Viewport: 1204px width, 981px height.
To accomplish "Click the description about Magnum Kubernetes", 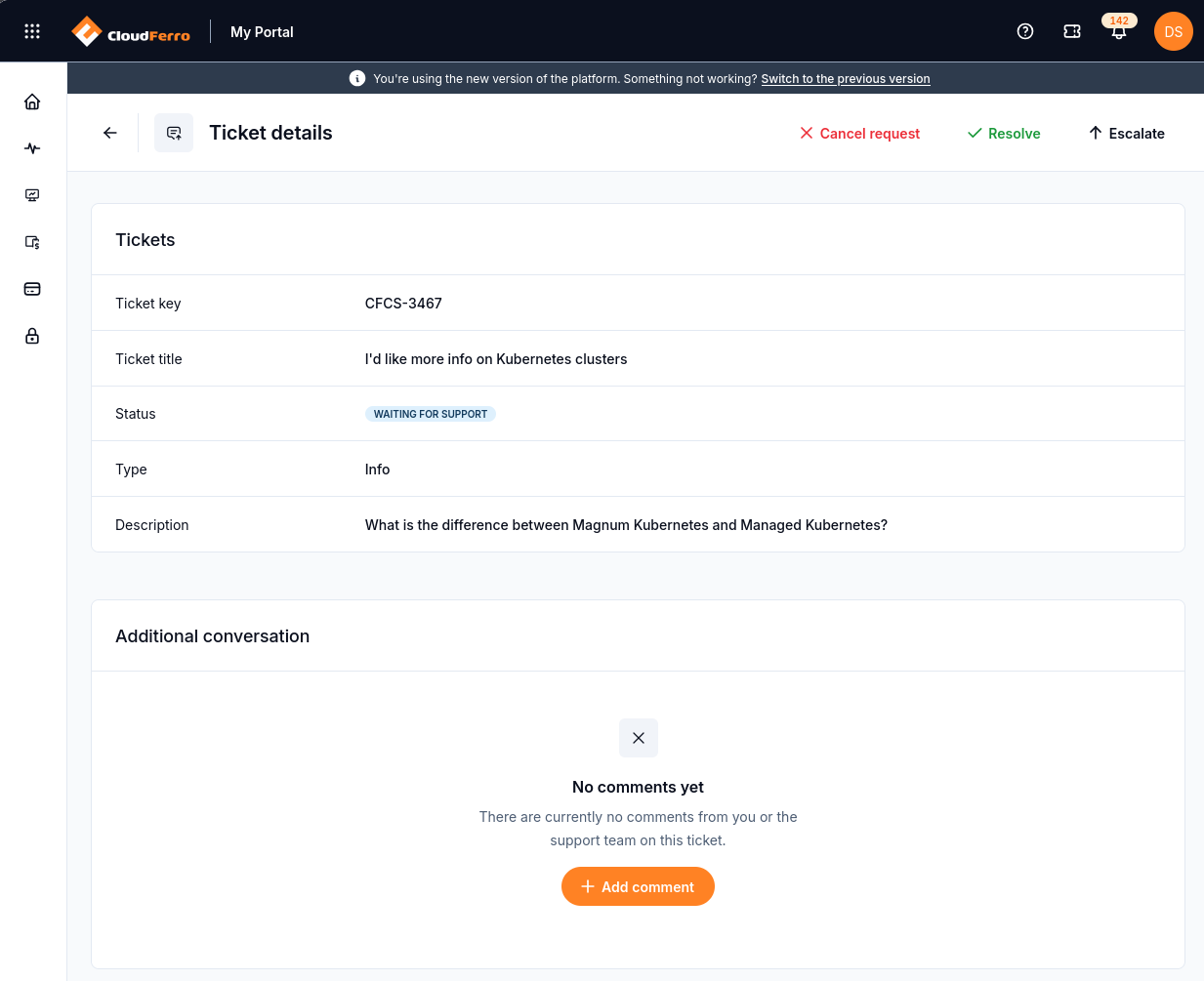I will pyautogui.click(x=626, y=525).
